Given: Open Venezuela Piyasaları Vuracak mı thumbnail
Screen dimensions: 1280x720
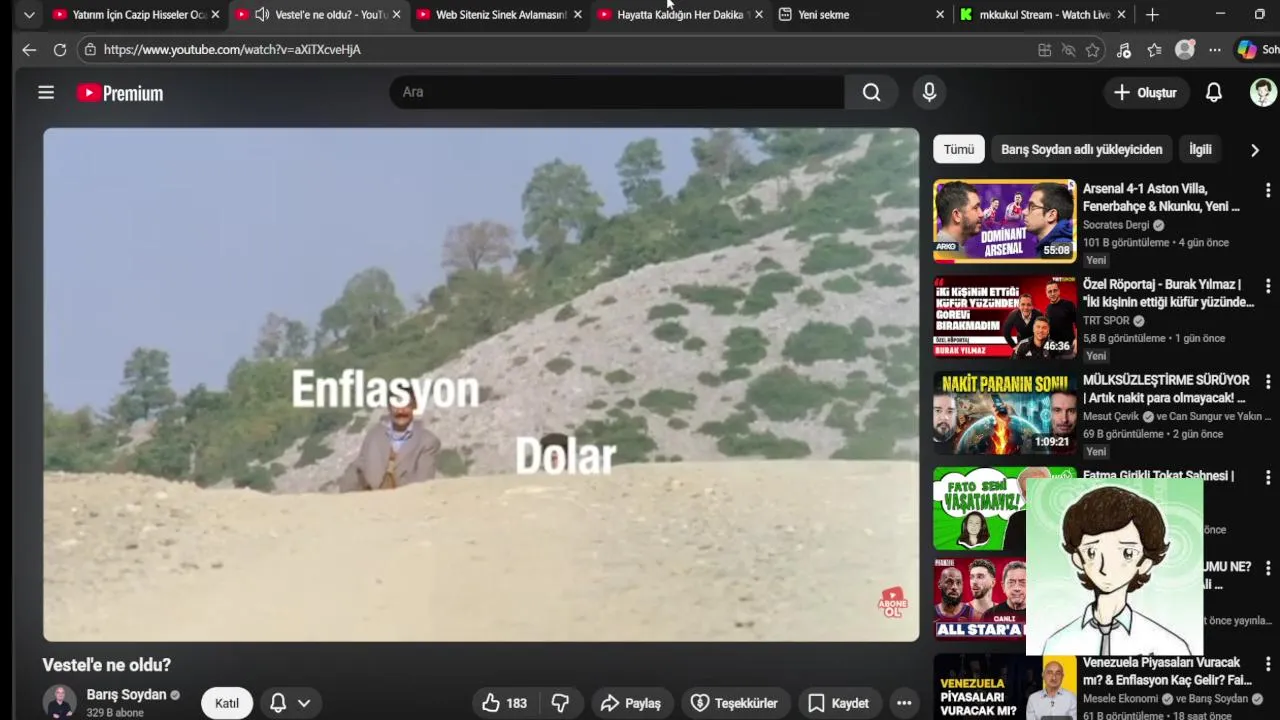Looking at the screenshot, I should [x=1004, y=687].
